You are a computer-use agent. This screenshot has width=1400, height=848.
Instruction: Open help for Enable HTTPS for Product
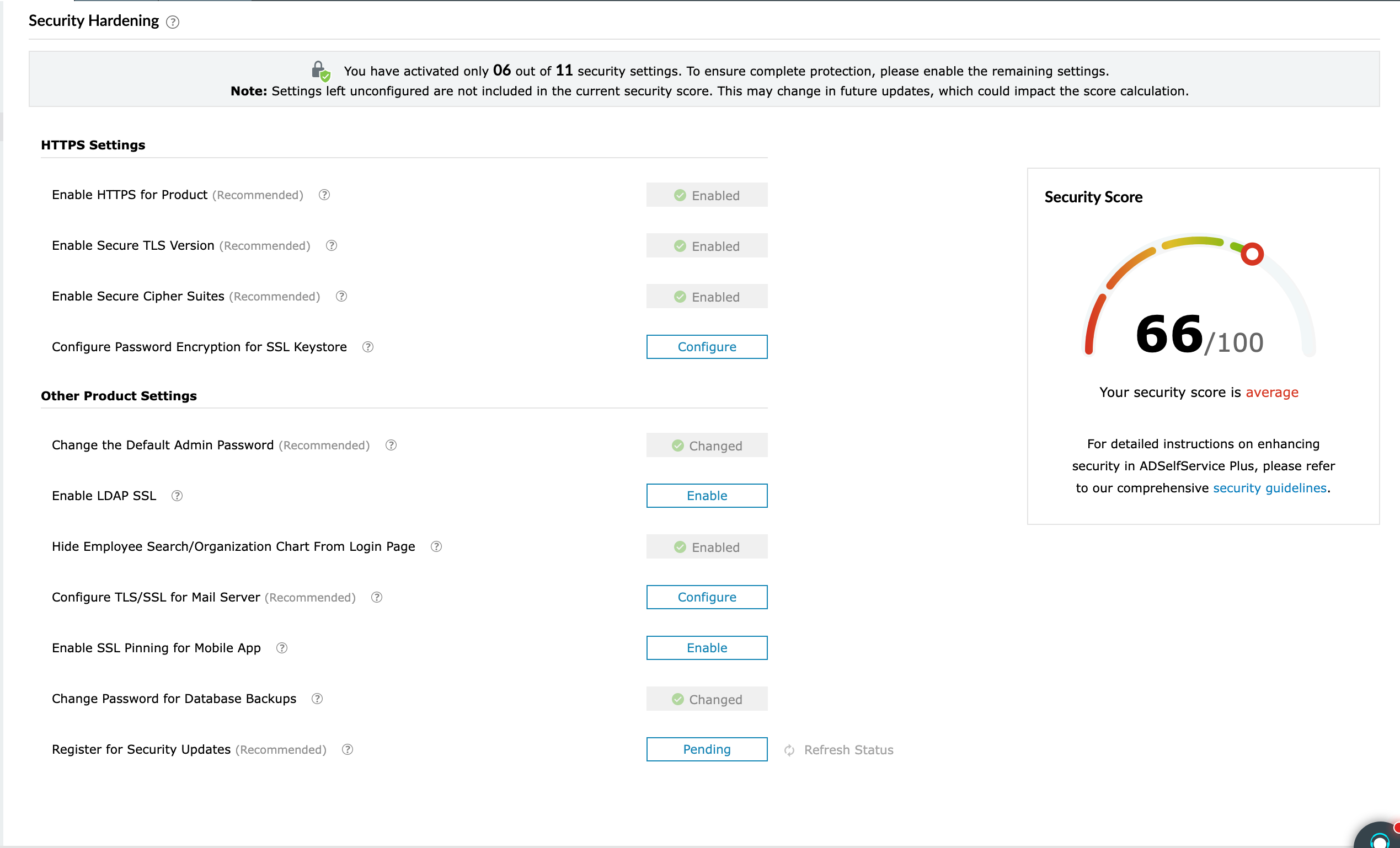click(x=324, y=195)
